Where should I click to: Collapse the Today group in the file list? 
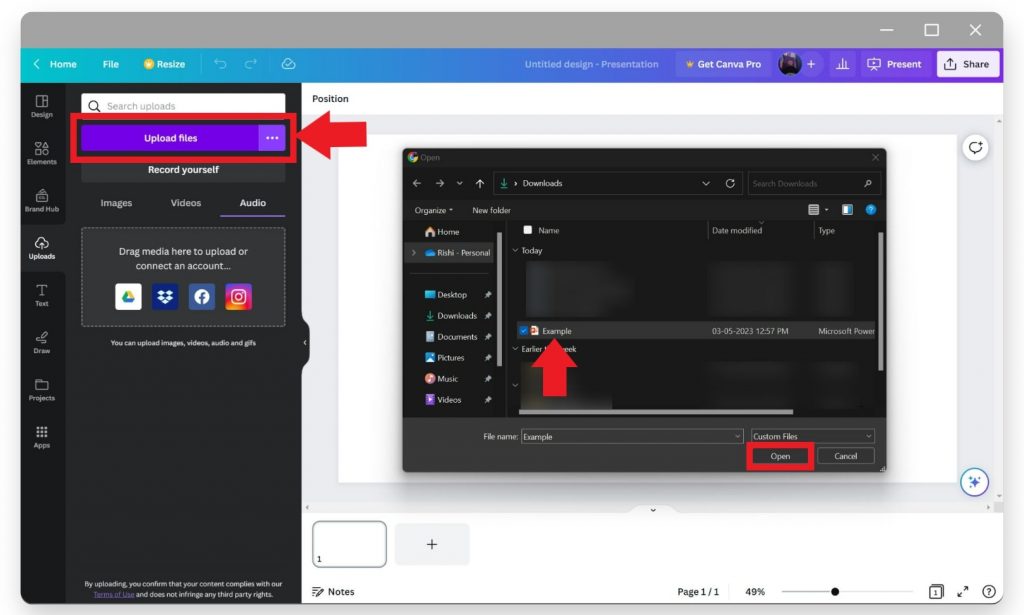click(x=516, y=250)
